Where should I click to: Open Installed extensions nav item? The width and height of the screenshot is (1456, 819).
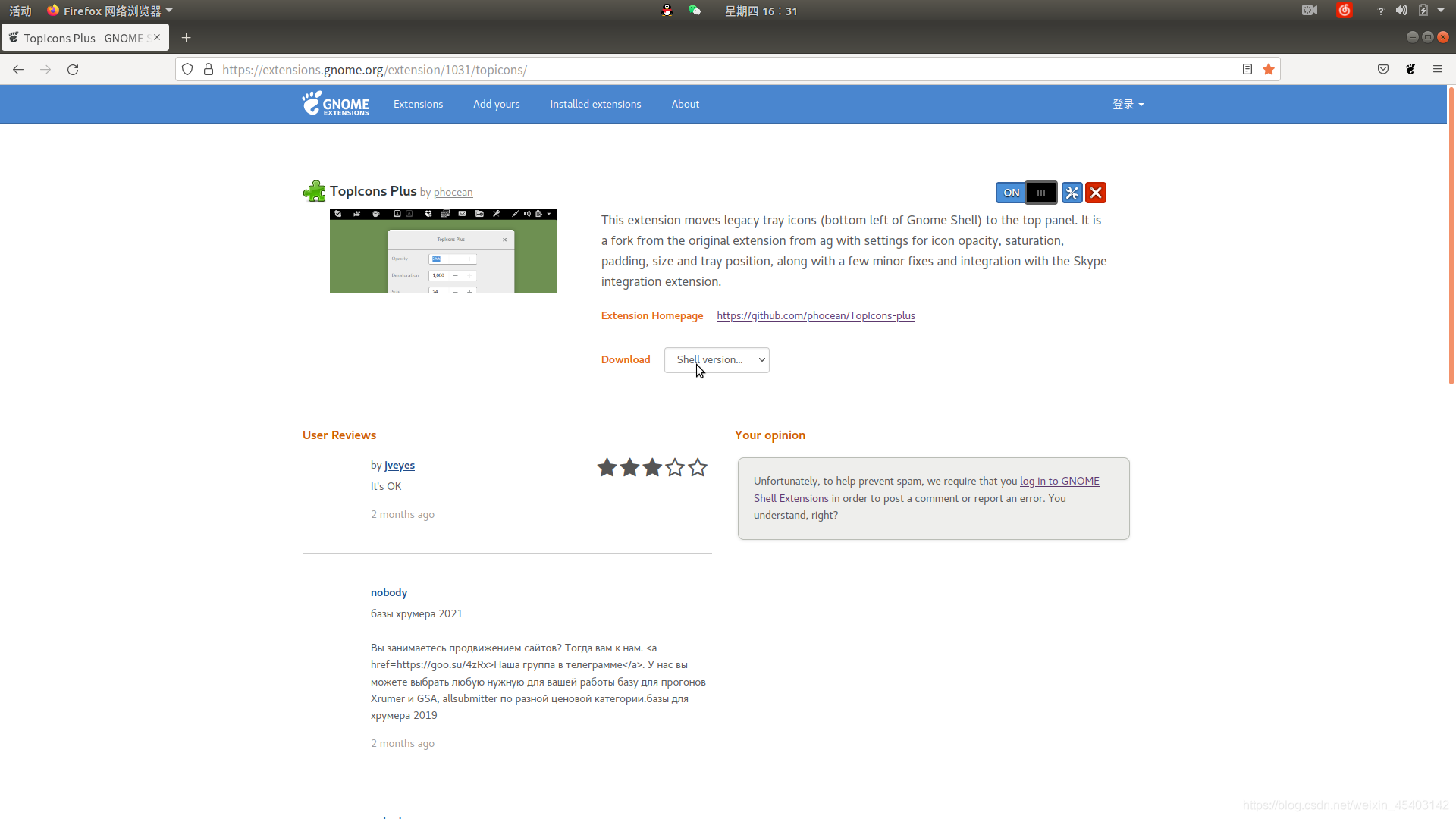[595, 105]
